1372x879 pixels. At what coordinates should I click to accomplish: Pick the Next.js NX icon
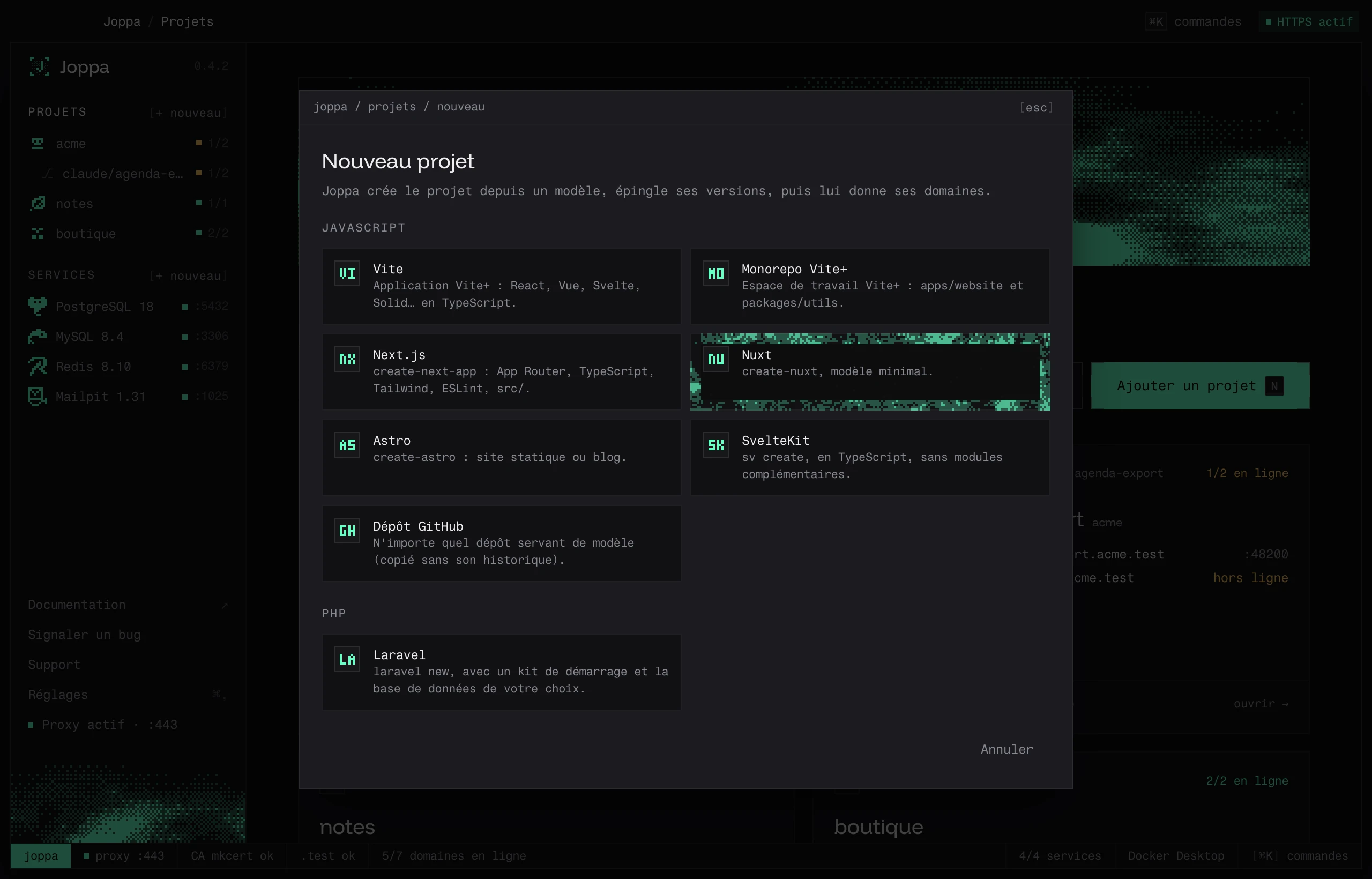347,359
